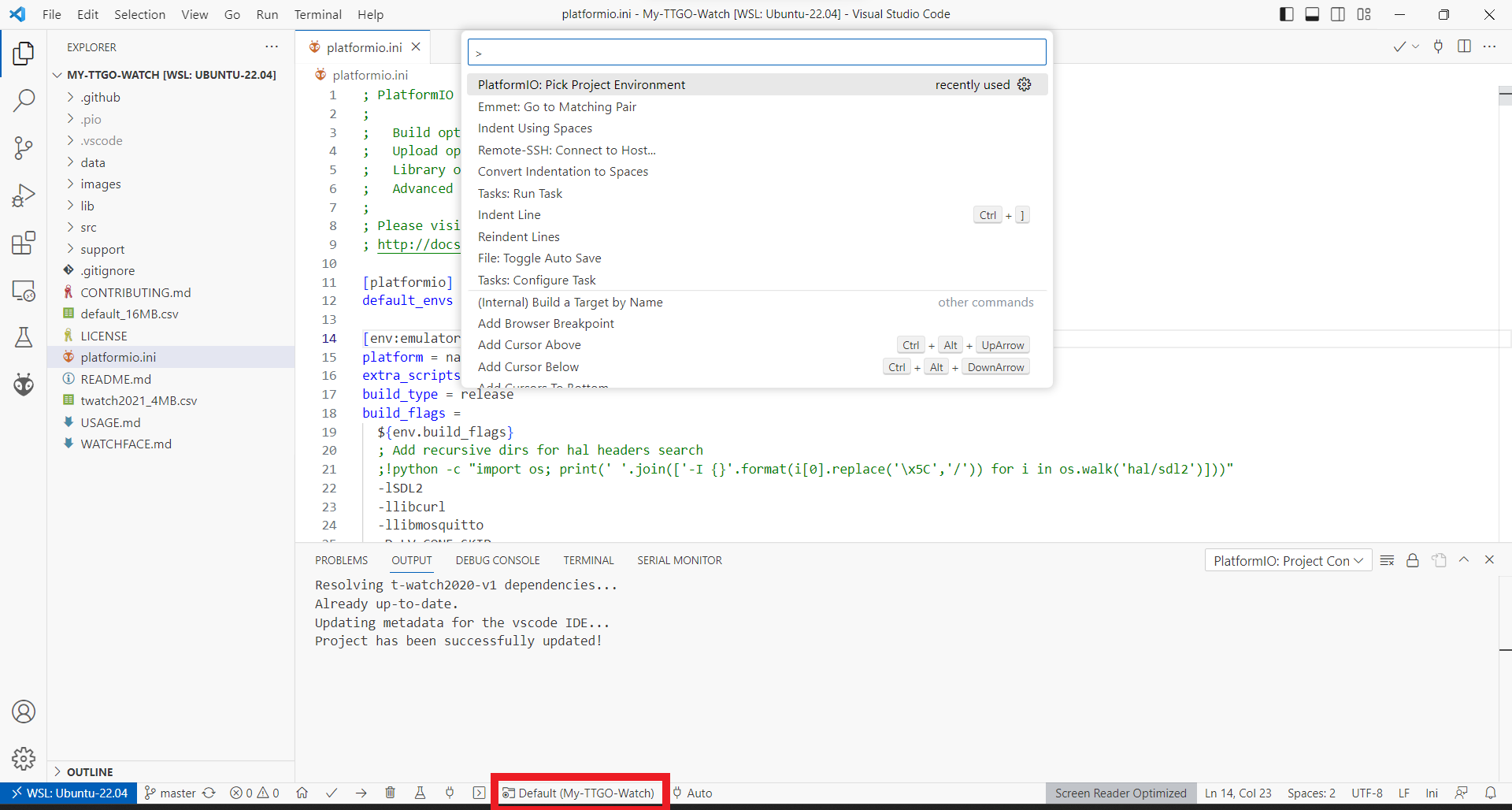Collapse MY-TTGO-WATCH root folder
The height and width of the screenshot is (810, 1512).
[171, 75]
